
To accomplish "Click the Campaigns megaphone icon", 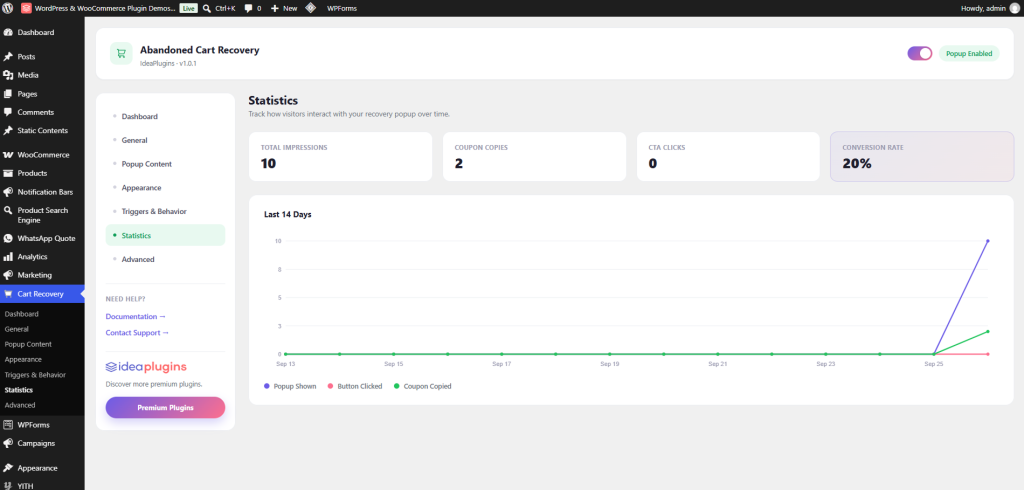I will click(8, 443).
